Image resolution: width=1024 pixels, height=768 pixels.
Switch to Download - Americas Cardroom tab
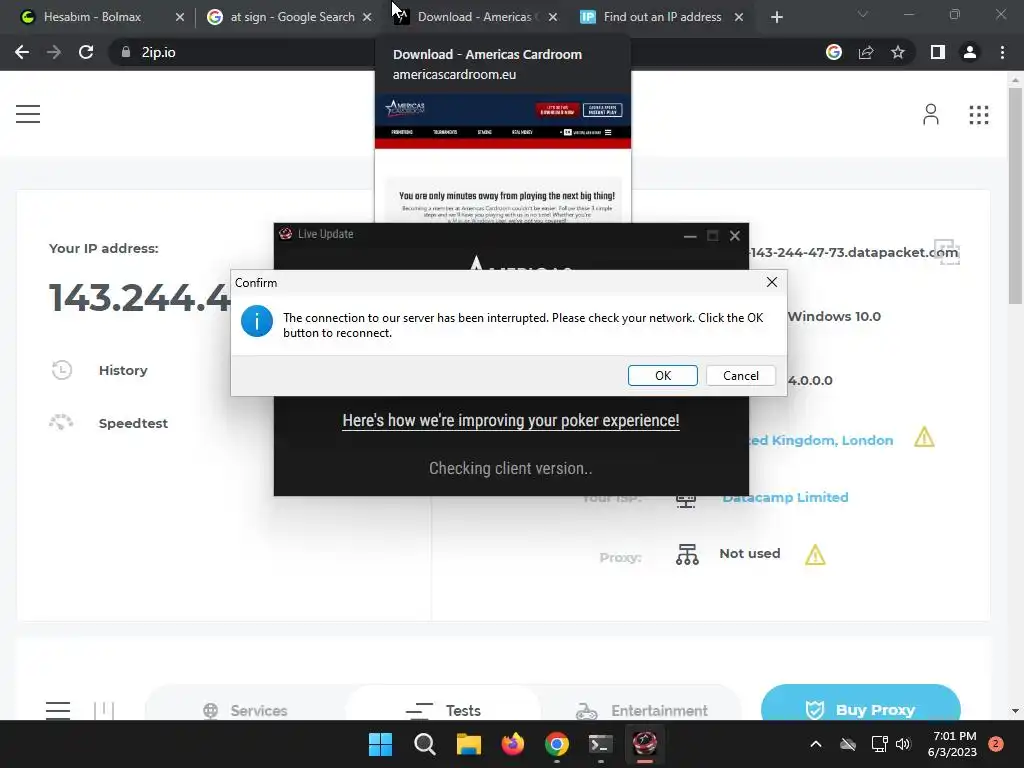click(474, 17)
